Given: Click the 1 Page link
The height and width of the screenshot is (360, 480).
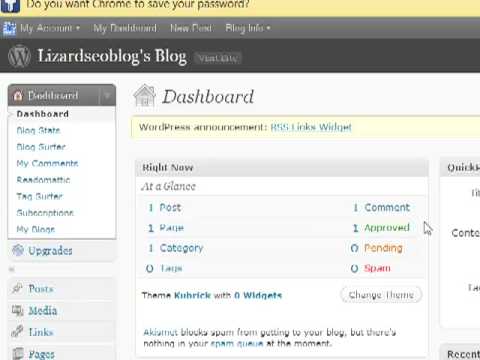Looking at the screenshot, I should click(166, 228).
